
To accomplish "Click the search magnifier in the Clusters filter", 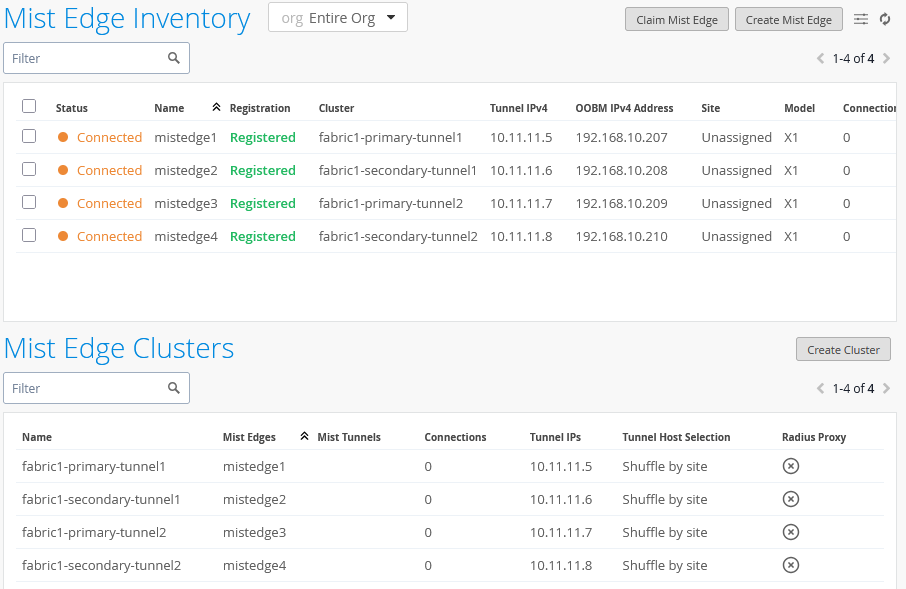I will (x=174, y=388).
